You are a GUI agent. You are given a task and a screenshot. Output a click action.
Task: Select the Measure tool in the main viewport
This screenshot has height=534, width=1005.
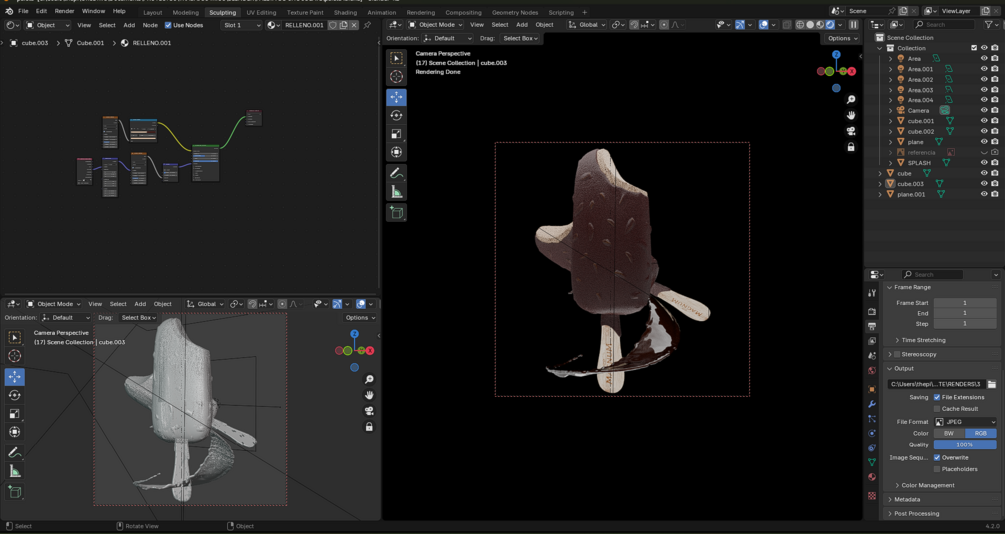coord(397,192)
